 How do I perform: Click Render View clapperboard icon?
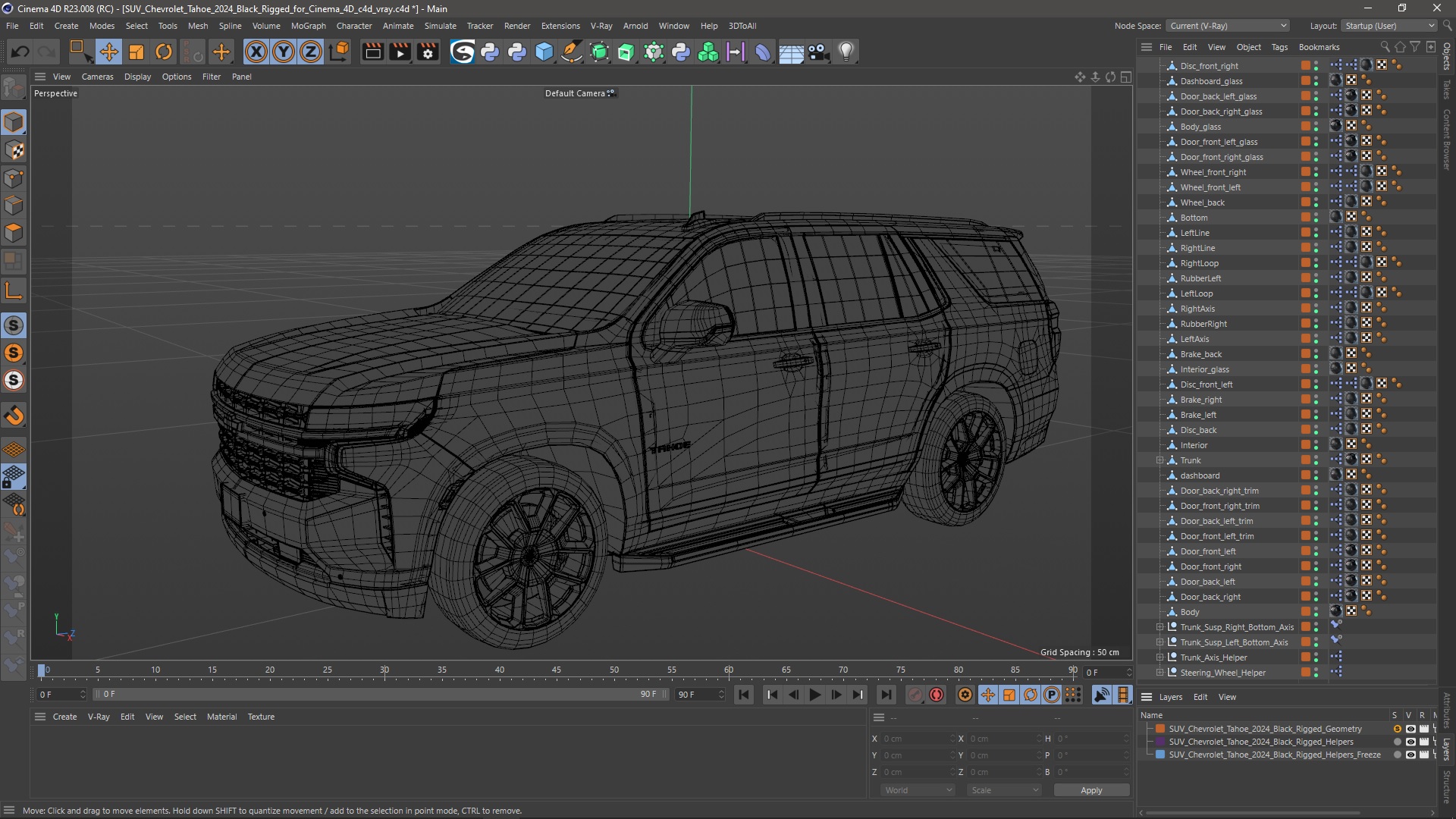tap(372, 52)
